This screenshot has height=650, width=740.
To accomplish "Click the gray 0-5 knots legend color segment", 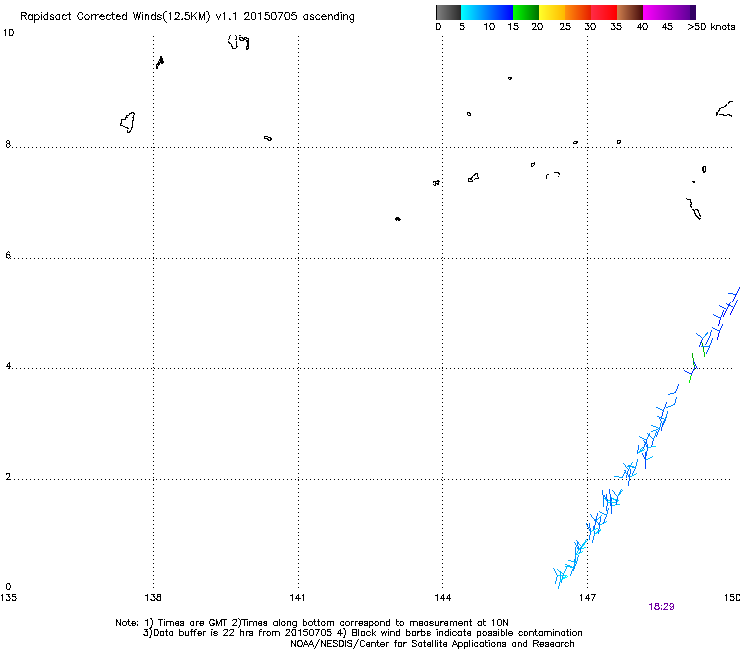I will pyautogui.click(x=448, y=12).
